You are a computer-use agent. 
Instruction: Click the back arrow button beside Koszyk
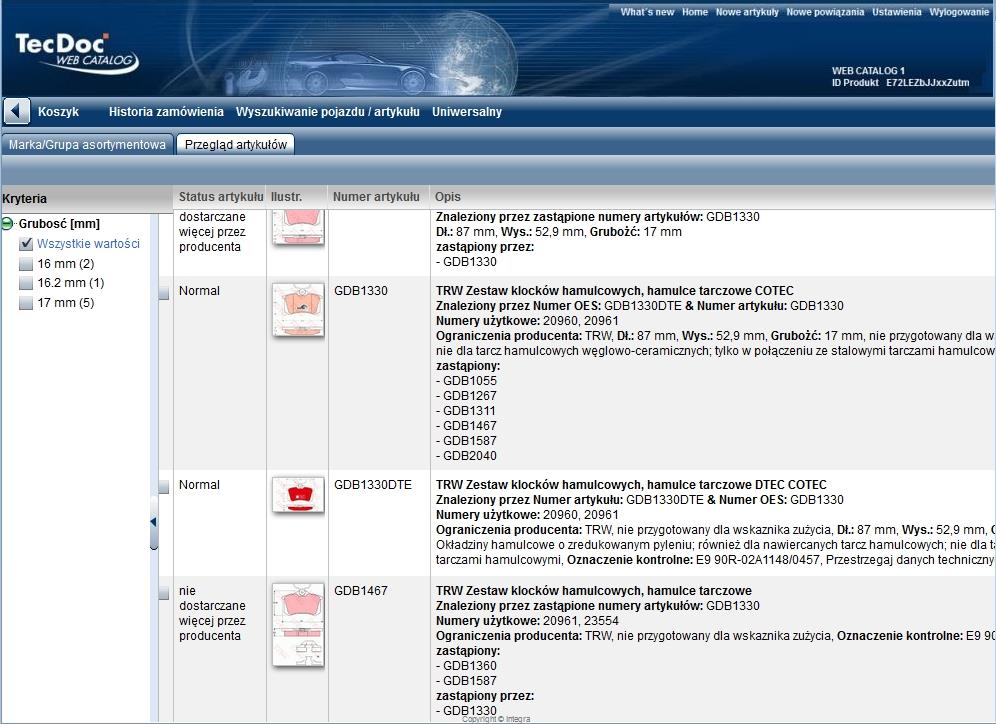pos(17,112)
